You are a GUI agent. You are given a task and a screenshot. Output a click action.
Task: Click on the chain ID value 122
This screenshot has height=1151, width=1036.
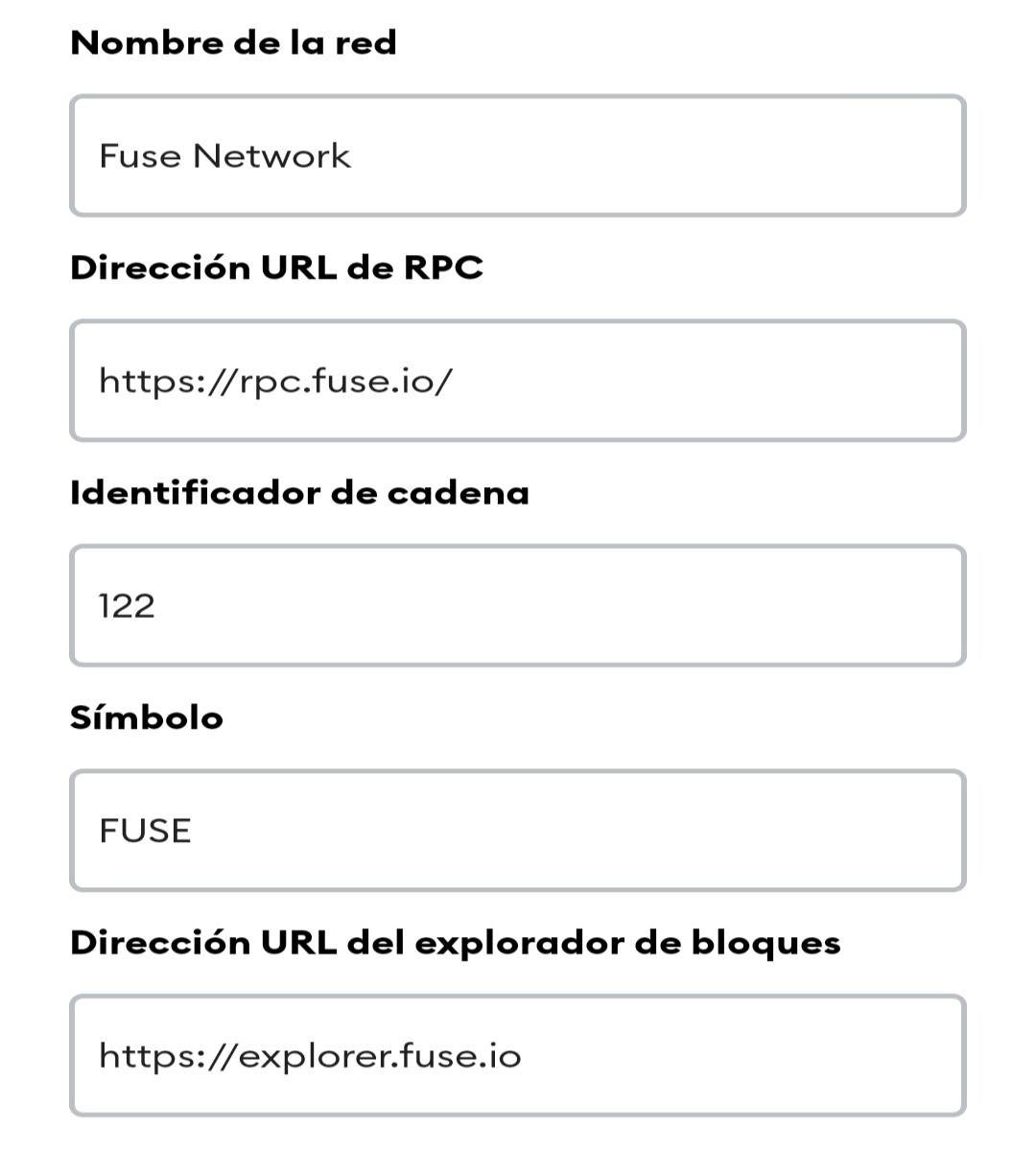(x=127, y=606)
